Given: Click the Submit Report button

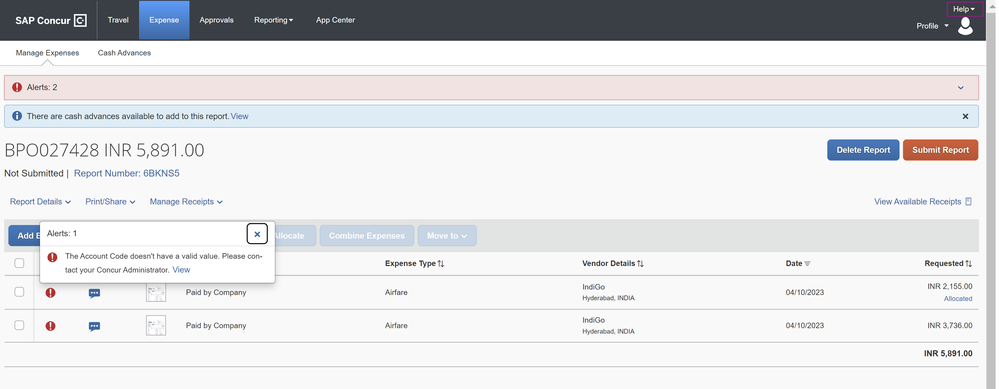Looking at the screenshot, I should (940, 150).
